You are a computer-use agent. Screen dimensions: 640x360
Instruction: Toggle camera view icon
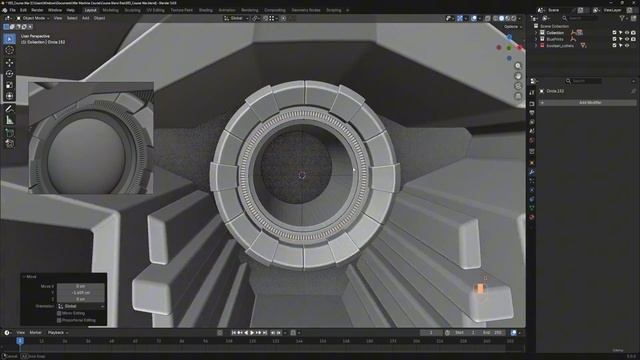(x=518, y=86)
